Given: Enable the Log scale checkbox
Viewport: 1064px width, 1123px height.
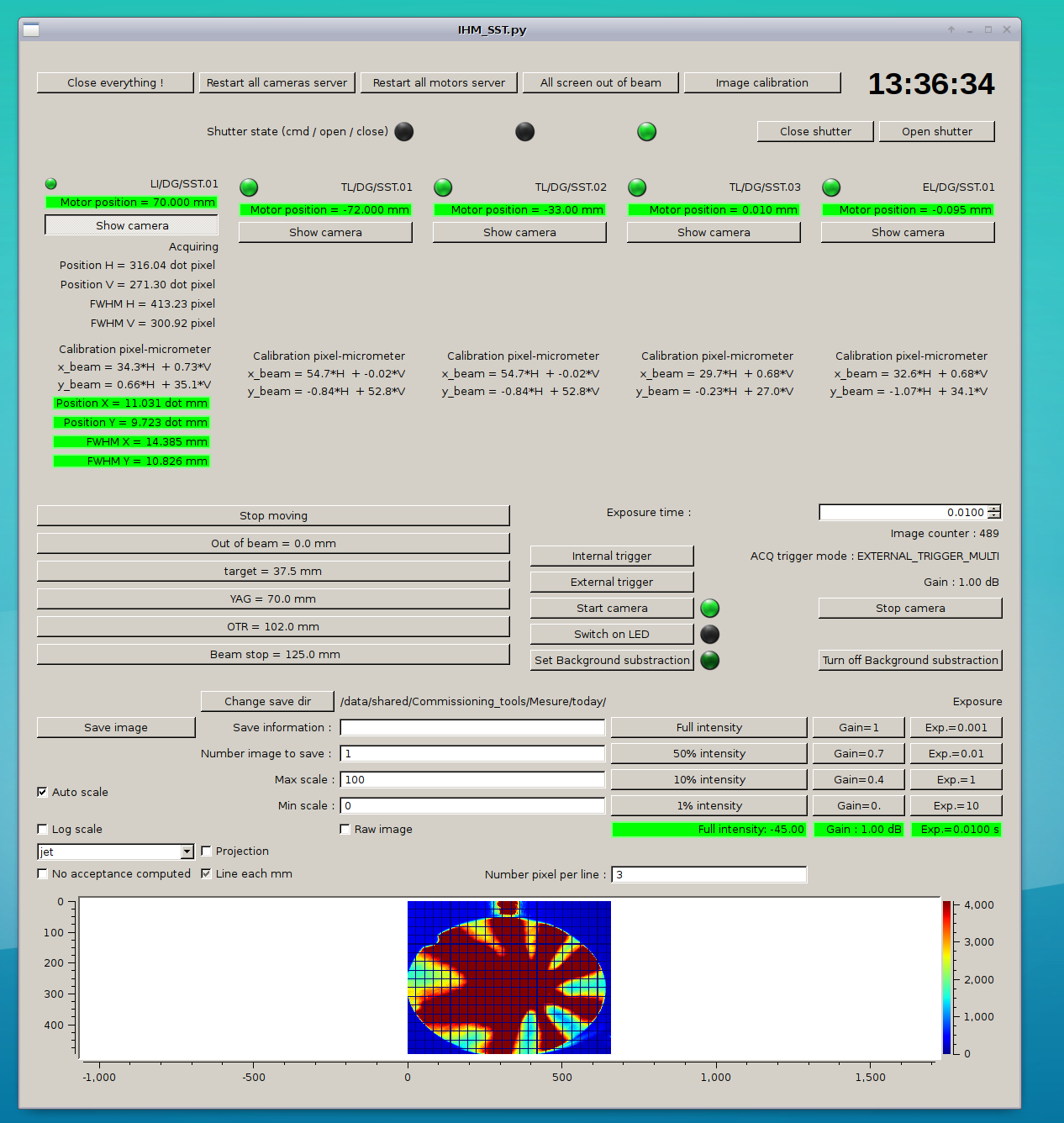Looking at the screenshot, I should [x=42, y=829].
